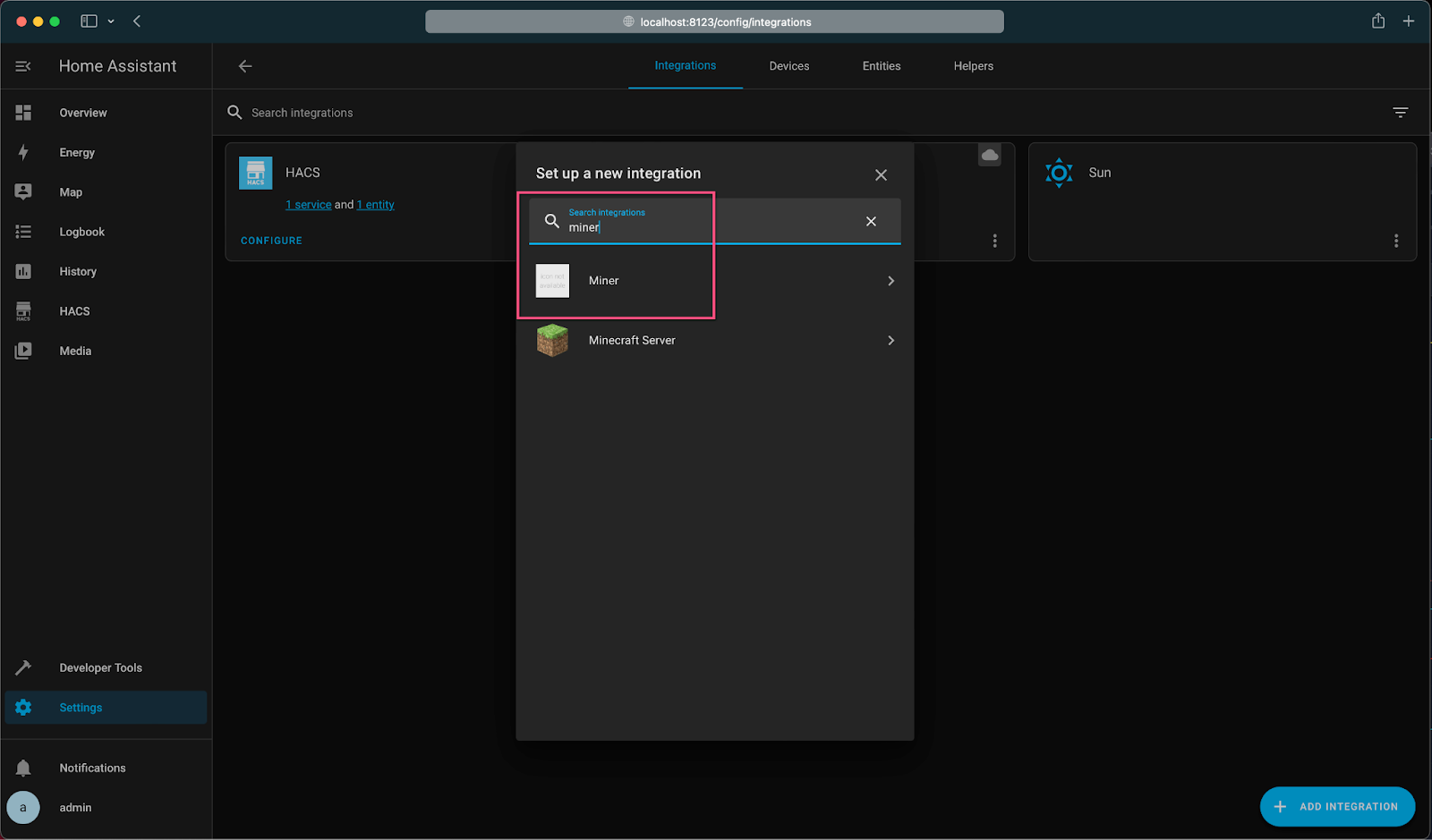This screenshot has width=1432, height=840.
Task: Open Sun card three-dot menu
Action: [1396, 241]
